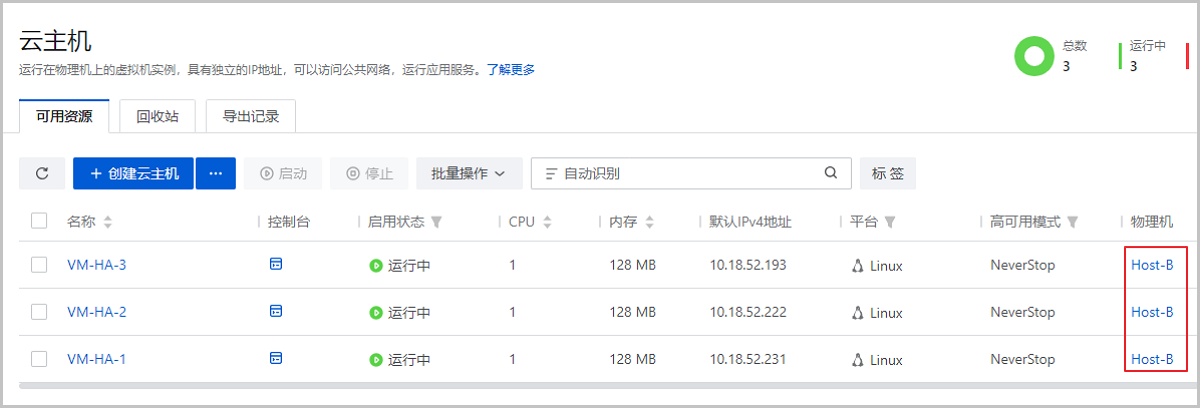Viewport: 1200px width, 408px height.
Task: Open the more actions ellipsis button
Action: [x=215, y=173]
